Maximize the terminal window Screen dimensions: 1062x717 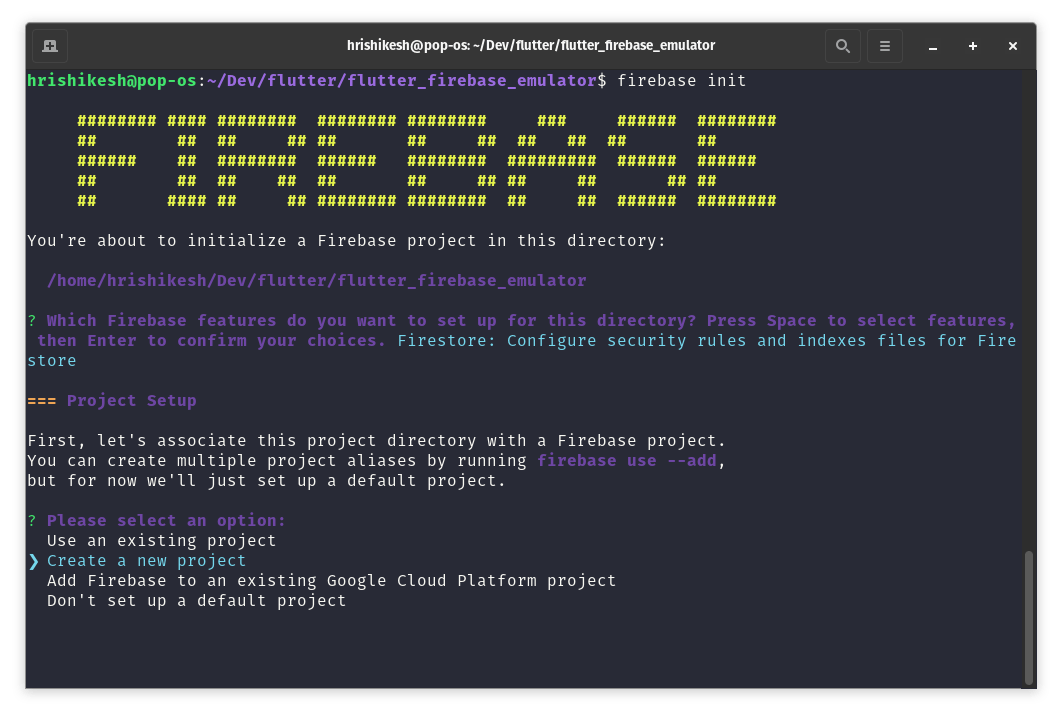tap(972, 46)
